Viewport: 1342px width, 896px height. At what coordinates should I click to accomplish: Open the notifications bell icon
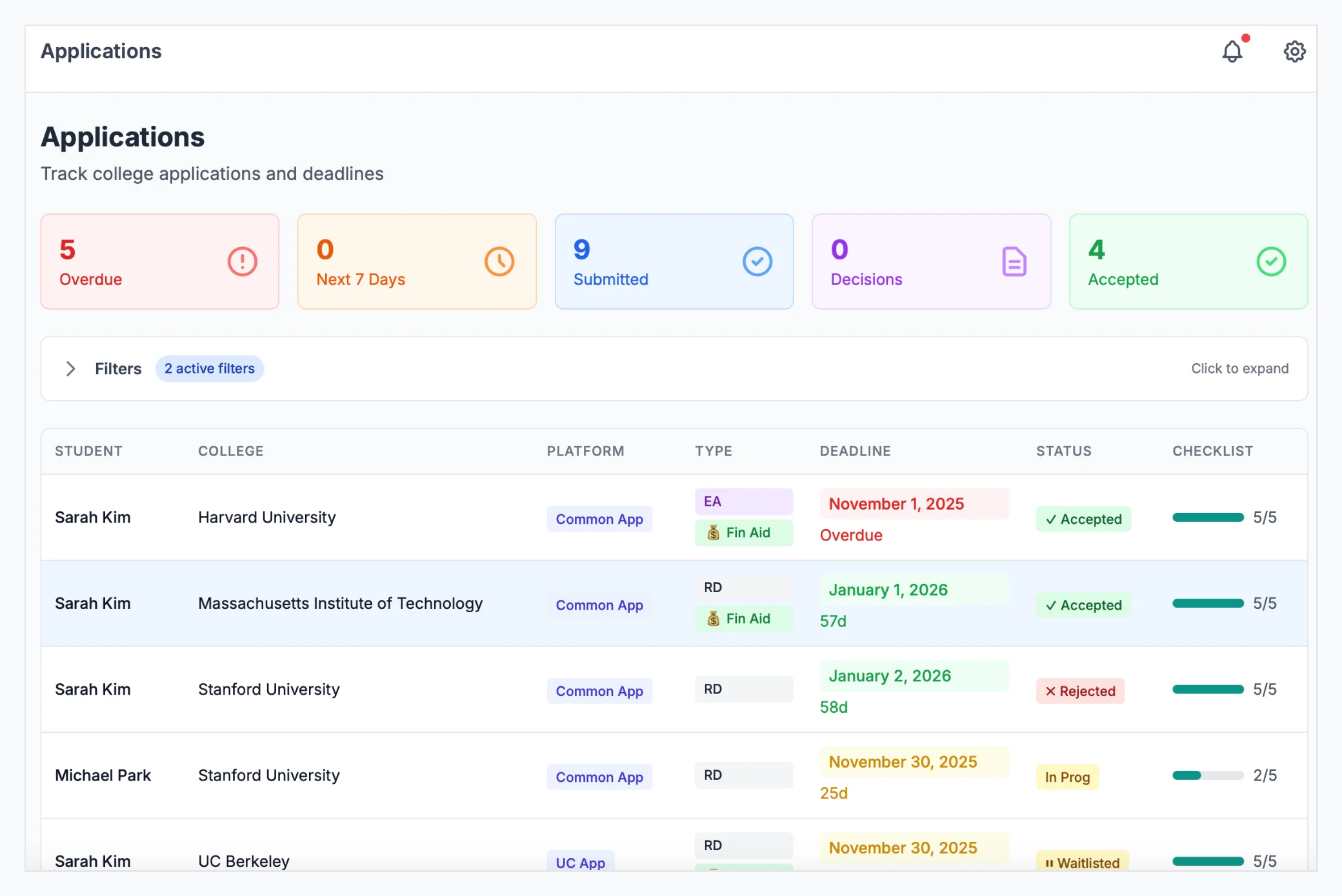coord(1233,52)
